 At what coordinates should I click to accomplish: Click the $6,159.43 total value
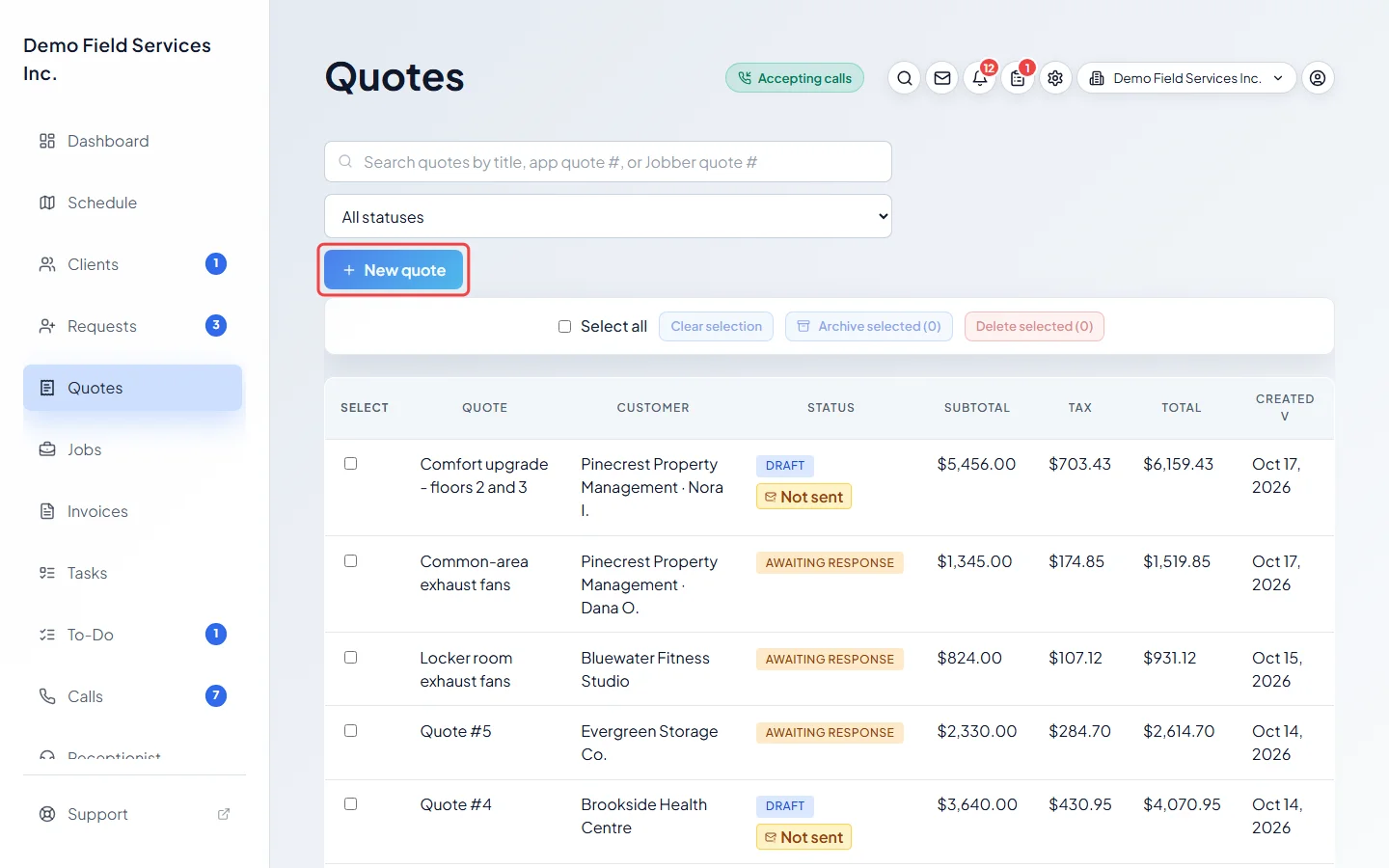[x=1179, y=464]
